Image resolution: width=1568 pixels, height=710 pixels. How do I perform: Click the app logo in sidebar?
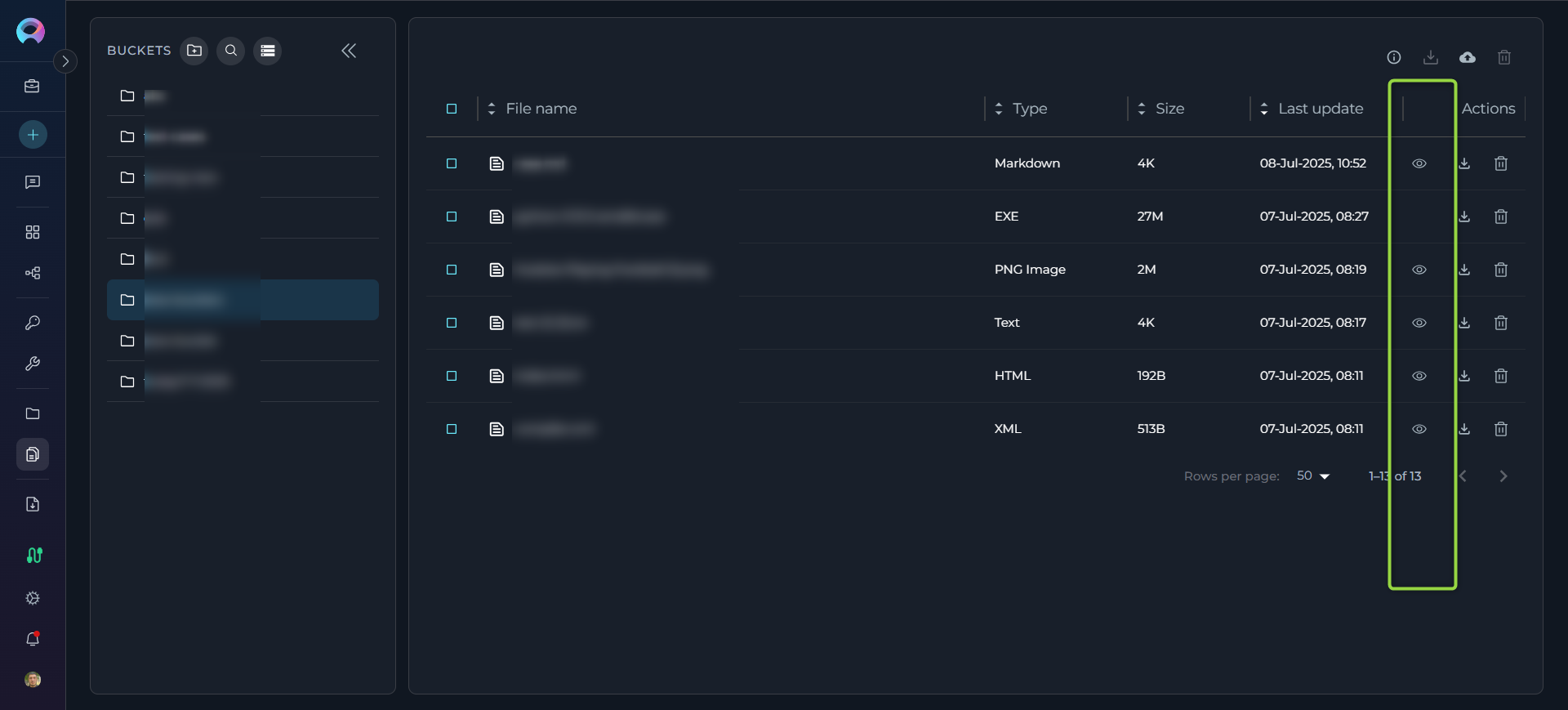(x=31, y=31)
